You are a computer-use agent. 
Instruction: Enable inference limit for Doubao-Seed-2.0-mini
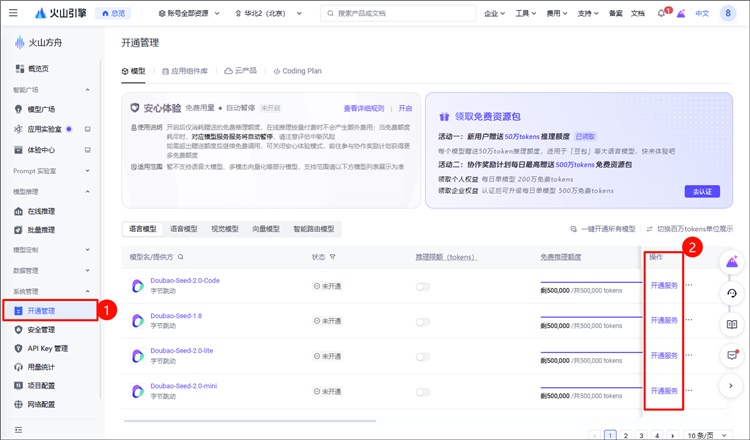point(423,391)
